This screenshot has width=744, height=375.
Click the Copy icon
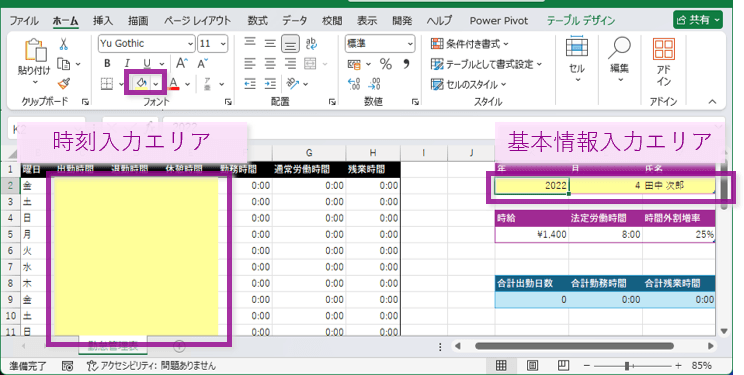(63, 64)
